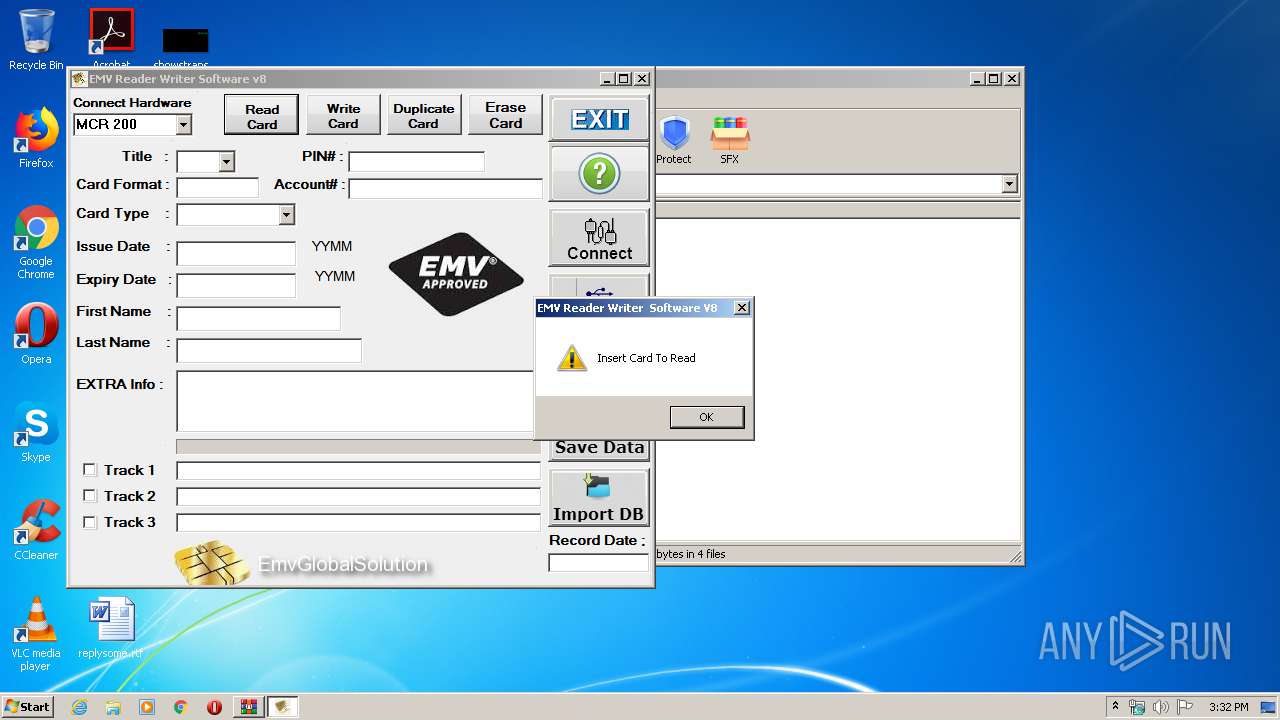Viewport: 1280px width, 720px height.
Task: Open the CCleaner desktop shortcut
Action: tap(36, 530)
